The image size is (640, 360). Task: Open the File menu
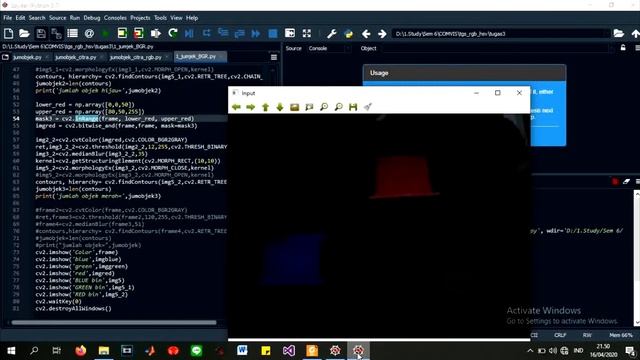tap(7, 18)
